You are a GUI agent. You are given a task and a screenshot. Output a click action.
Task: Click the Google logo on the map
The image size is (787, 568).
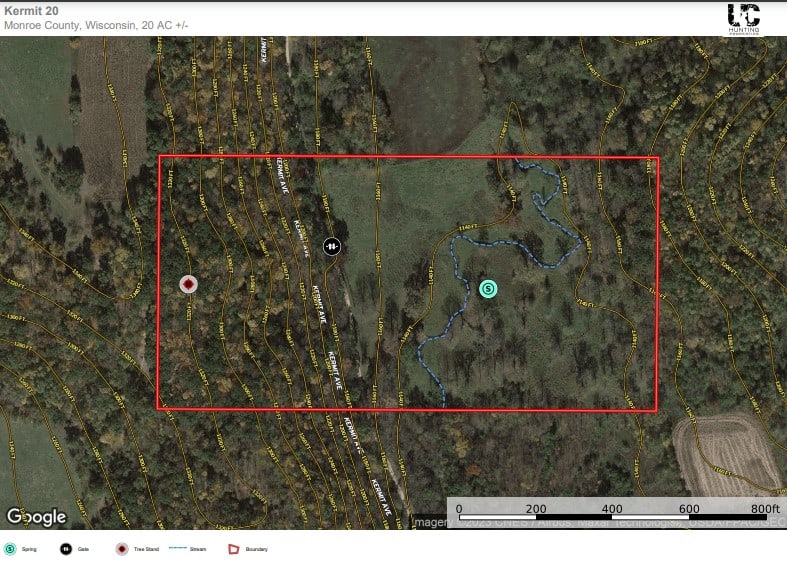(x=37, y=516)
